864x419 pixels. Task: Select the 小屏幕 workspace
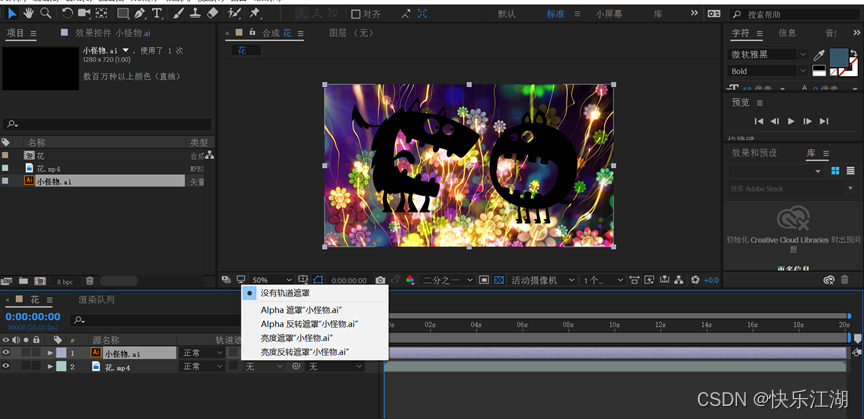(608, 14)
